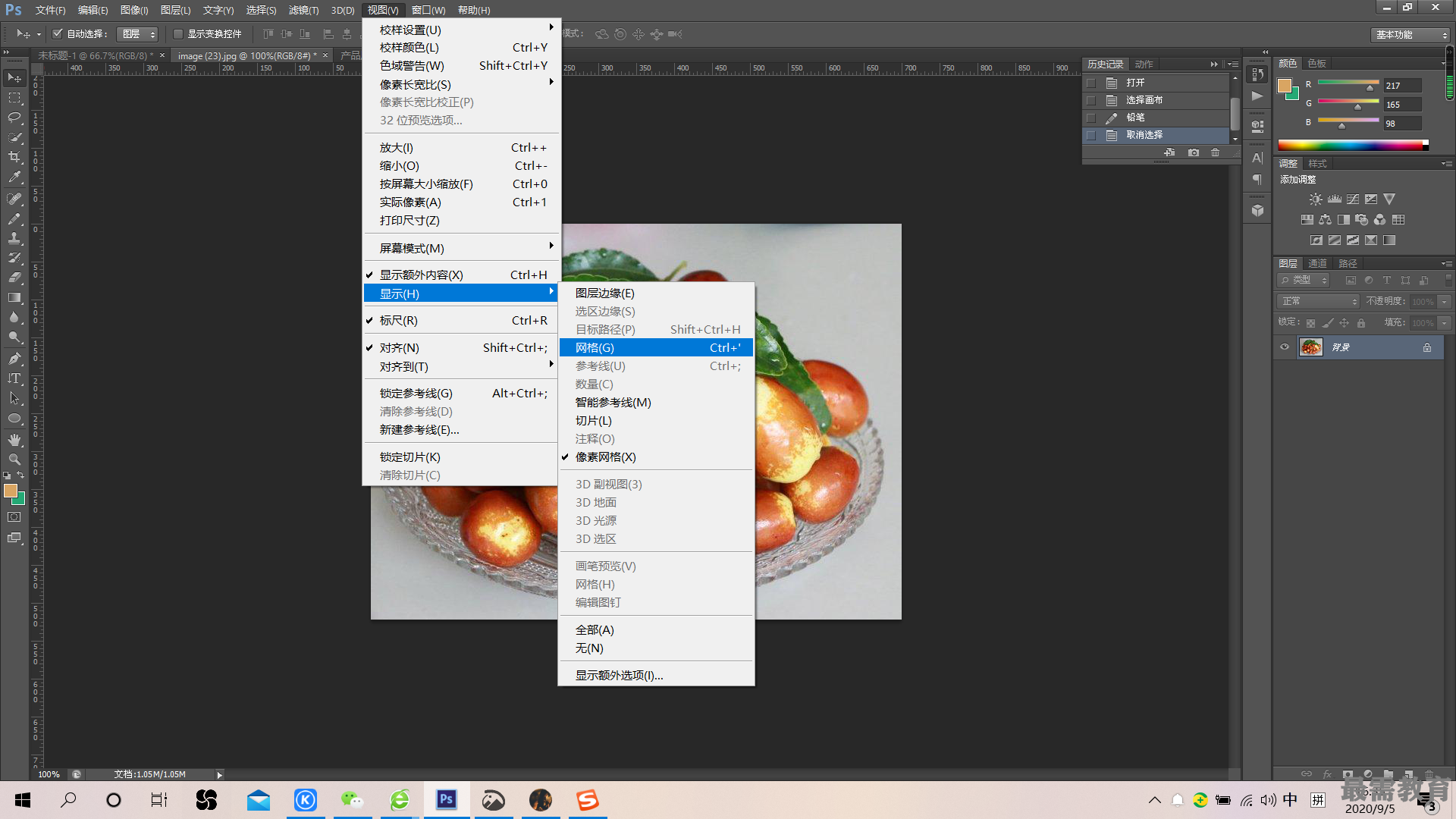Open layer Opacity dropdown arrow
This screenshot has height=819, width=1456.
coord(1445,302)
